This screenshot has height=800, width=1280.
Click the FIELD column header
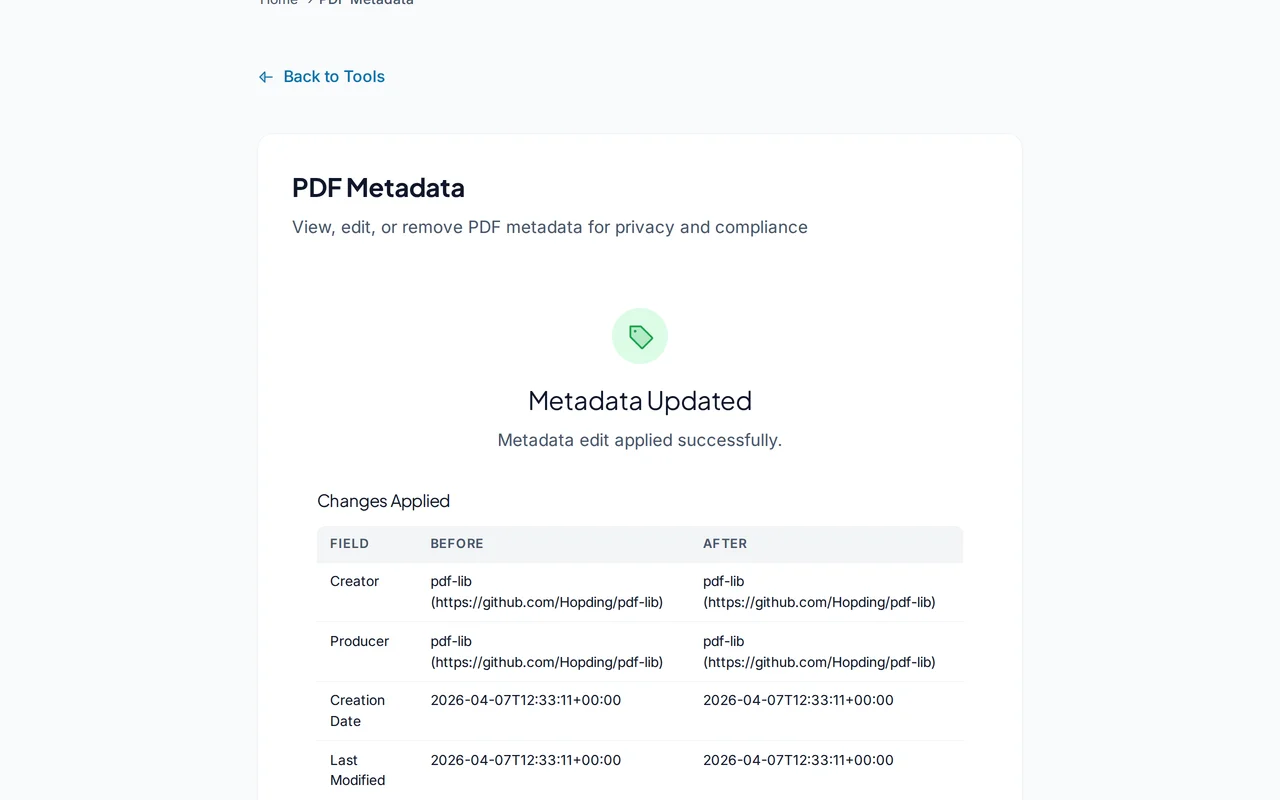point(349,544)
